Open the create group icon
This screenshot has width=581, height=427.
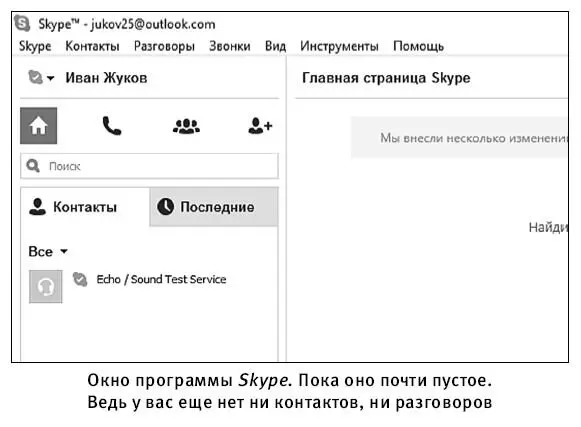(x=186, y=126)
